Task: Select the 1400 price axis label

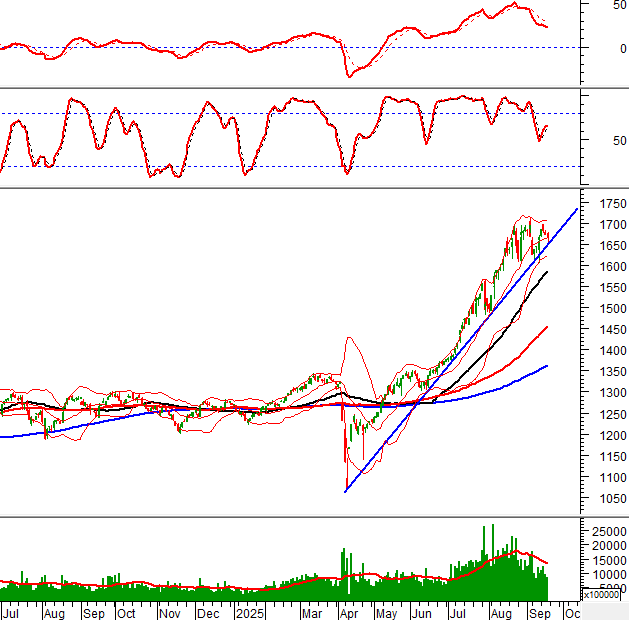Action: 613,351
